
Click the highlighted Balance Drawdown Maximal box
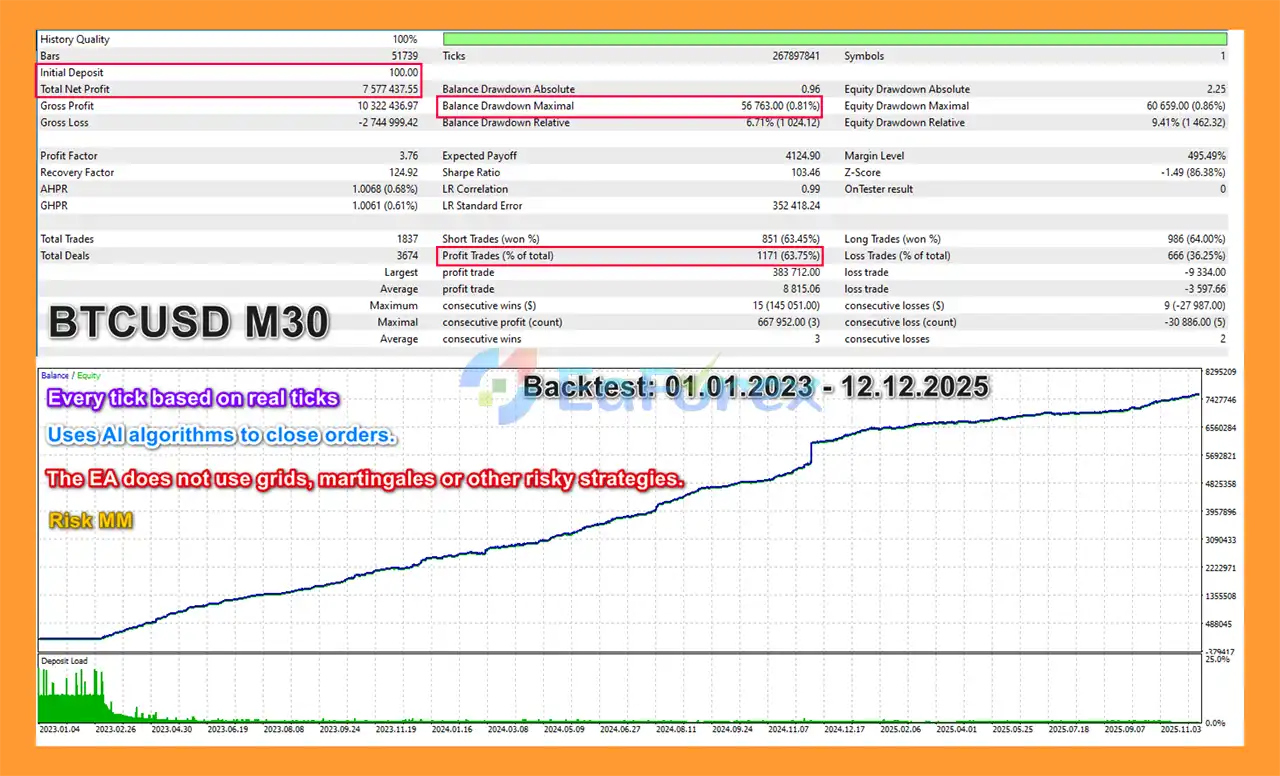[630, 106]
